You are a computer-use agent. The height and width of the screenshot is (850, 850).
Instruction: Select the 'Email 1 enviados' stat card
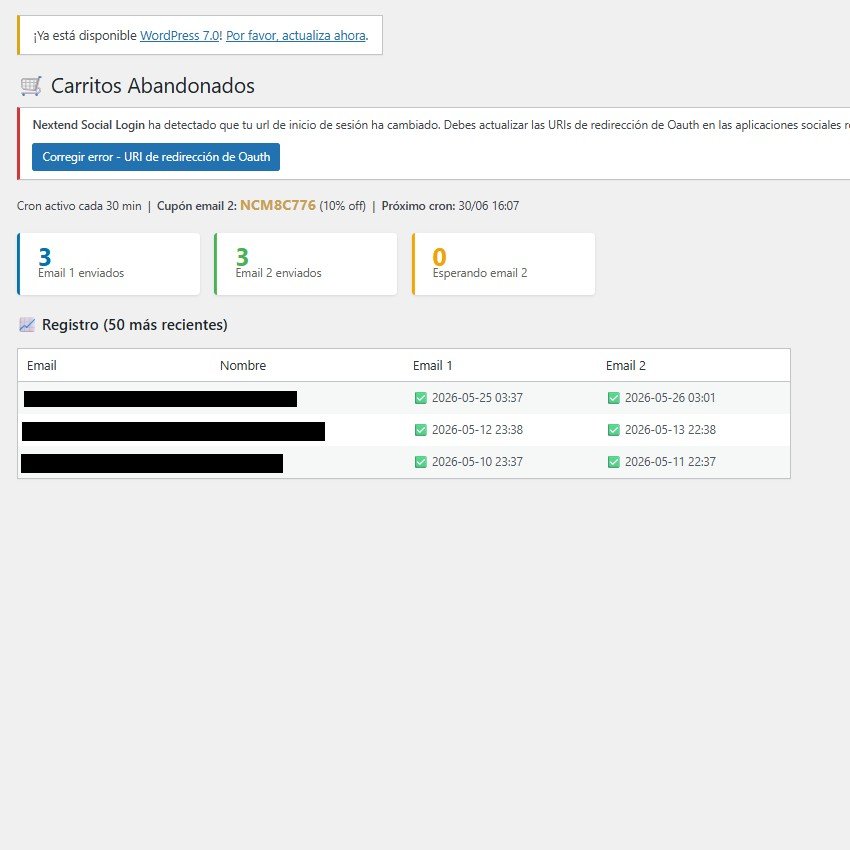[108, 264]
